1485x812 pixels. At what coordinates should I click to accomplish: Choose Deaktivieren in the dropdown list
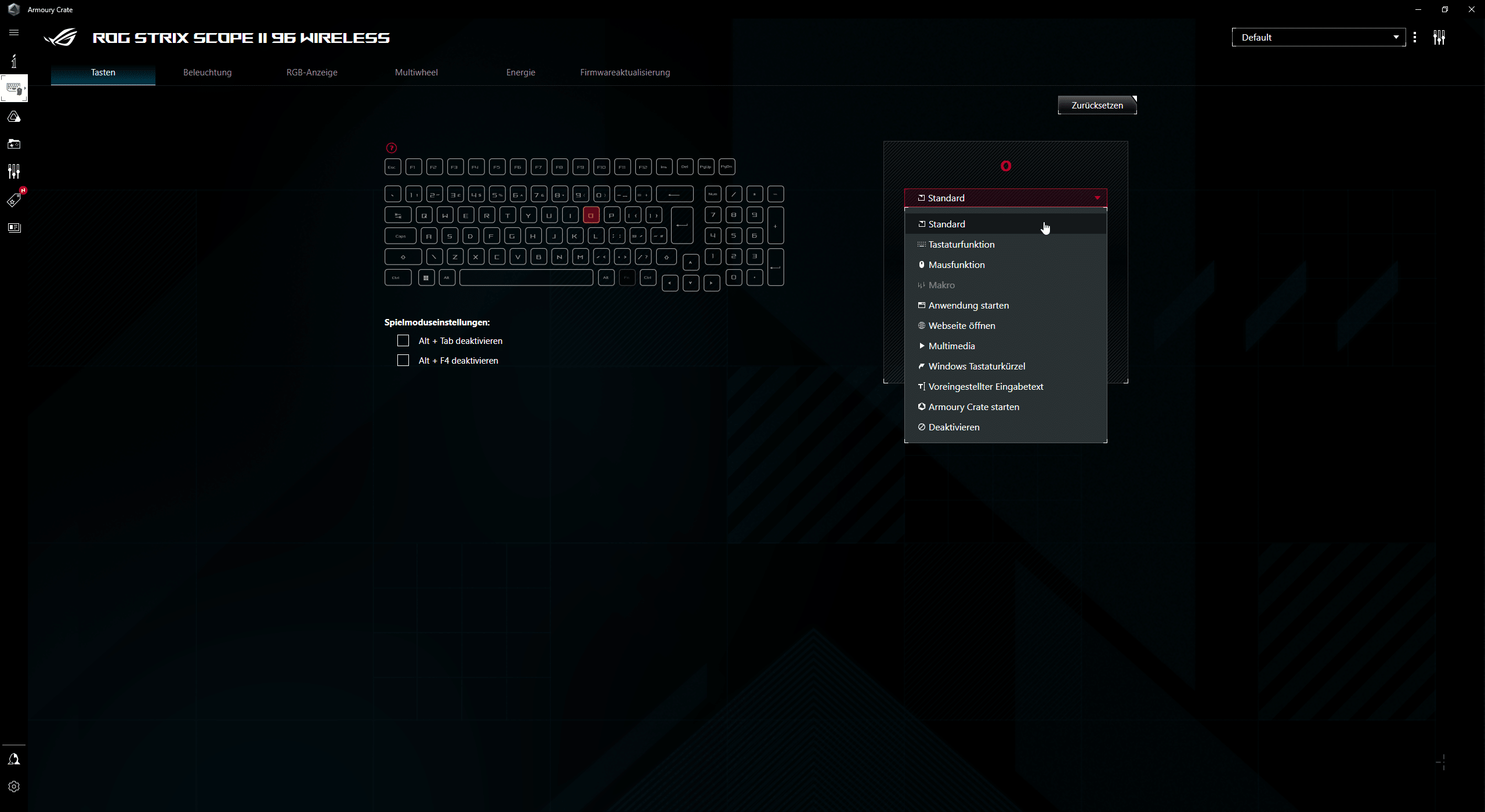coord(954,427)
